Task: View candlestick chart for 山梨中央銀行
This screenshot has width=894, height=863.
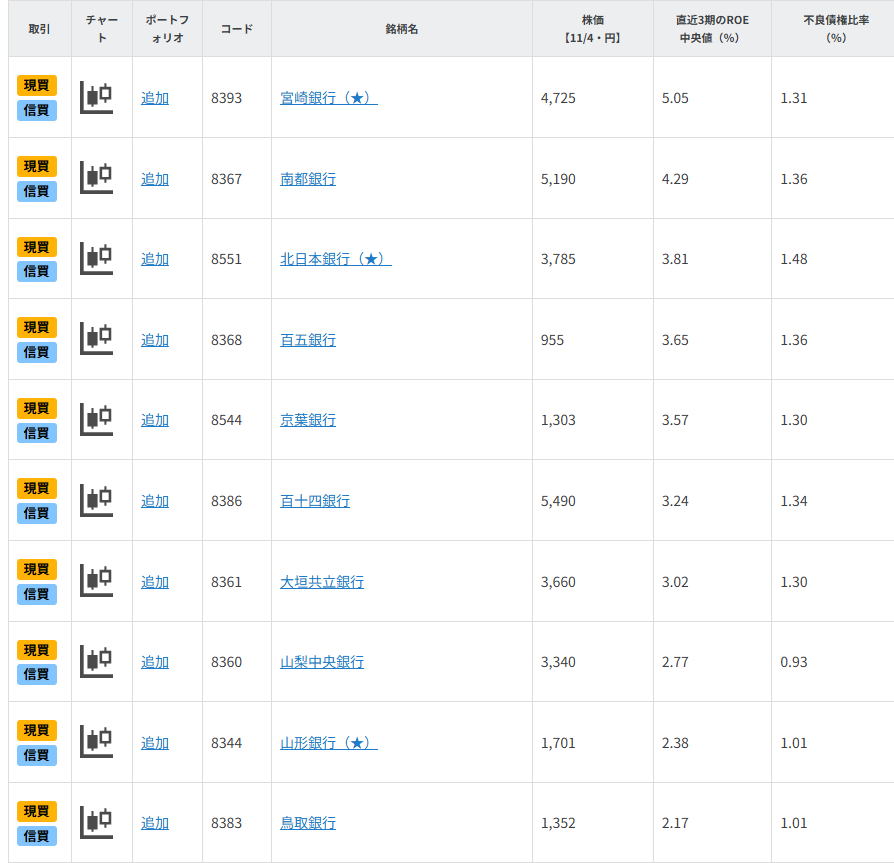Action: tap(97, 661)
